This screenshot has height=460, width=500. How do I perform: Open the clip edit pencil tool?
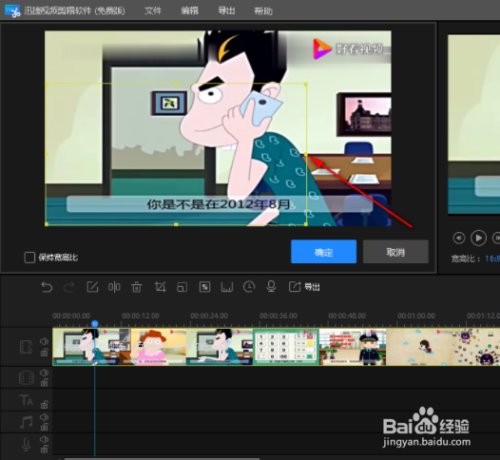click(92, 287)
